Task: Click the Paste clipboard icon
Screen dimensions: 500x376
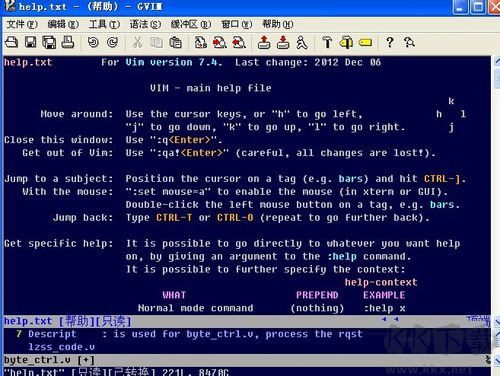Action: click(x=175, y=43)
